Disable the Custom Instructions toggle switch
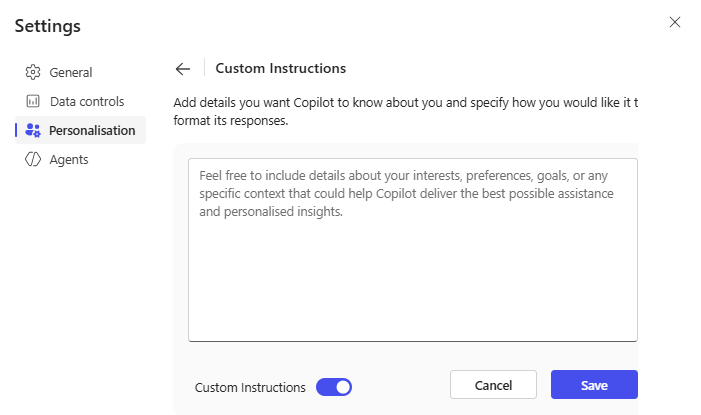This screenshot has width=701, height=415. pyautogui.click(x=334, y=387)
